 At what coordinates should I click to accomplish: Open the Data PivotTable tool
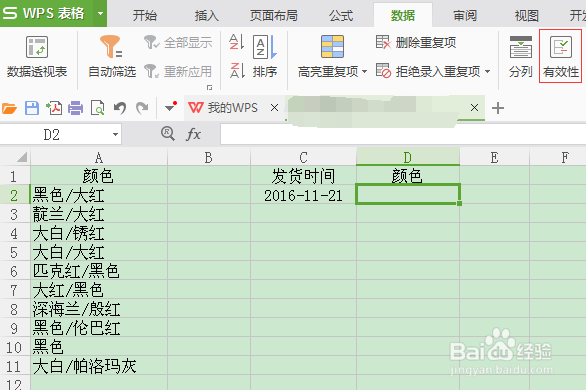pyautogui.click(x=37, y=56)
